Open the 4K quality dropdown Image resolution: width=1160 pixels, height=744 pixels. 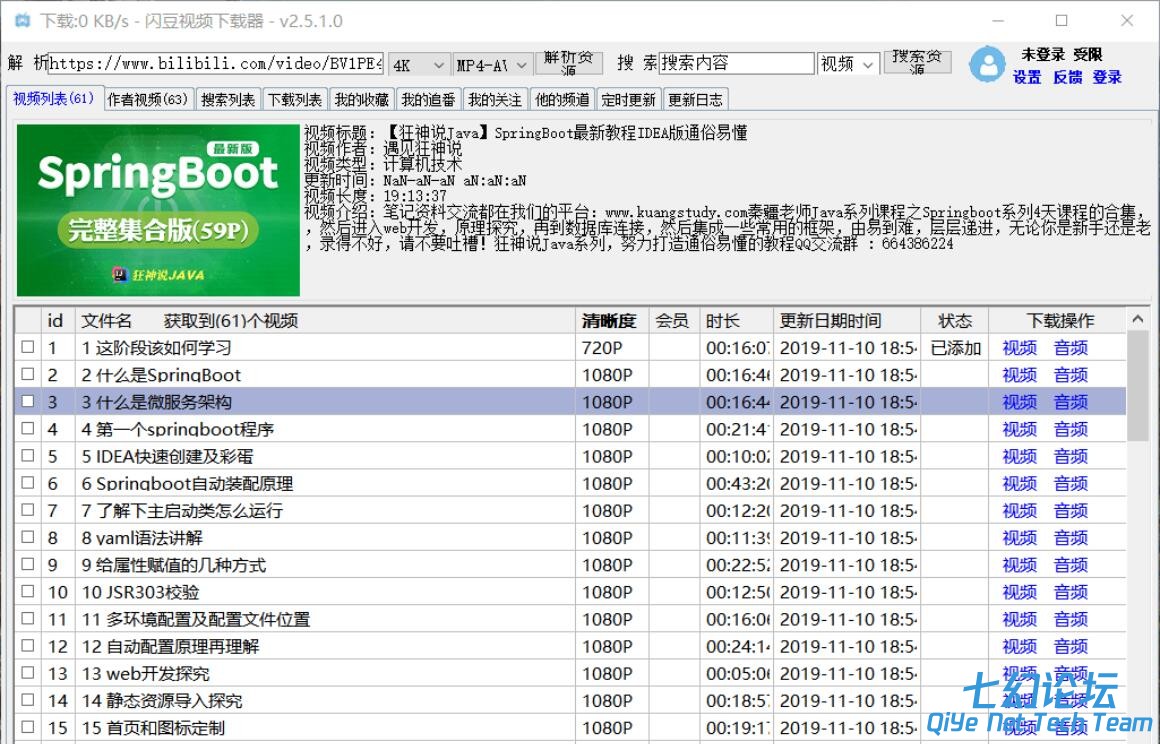[x=418, y=65]
